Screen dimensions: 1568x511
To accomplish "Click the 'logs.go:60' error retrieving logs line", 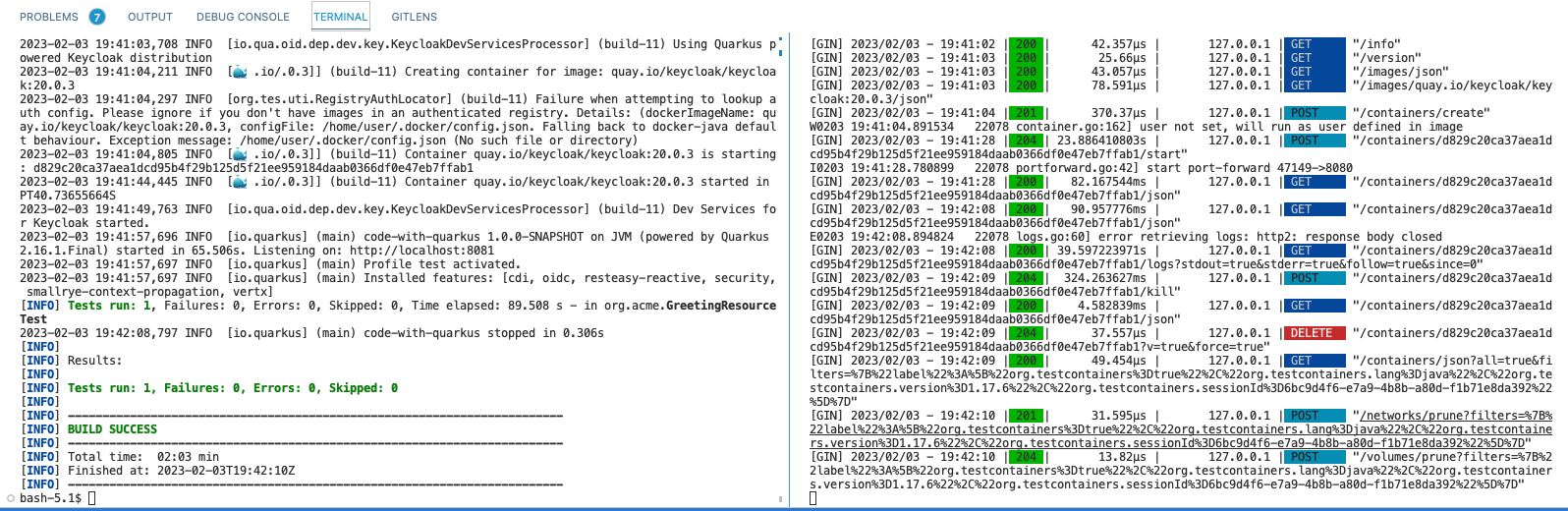I will [x=1126, y=237].
